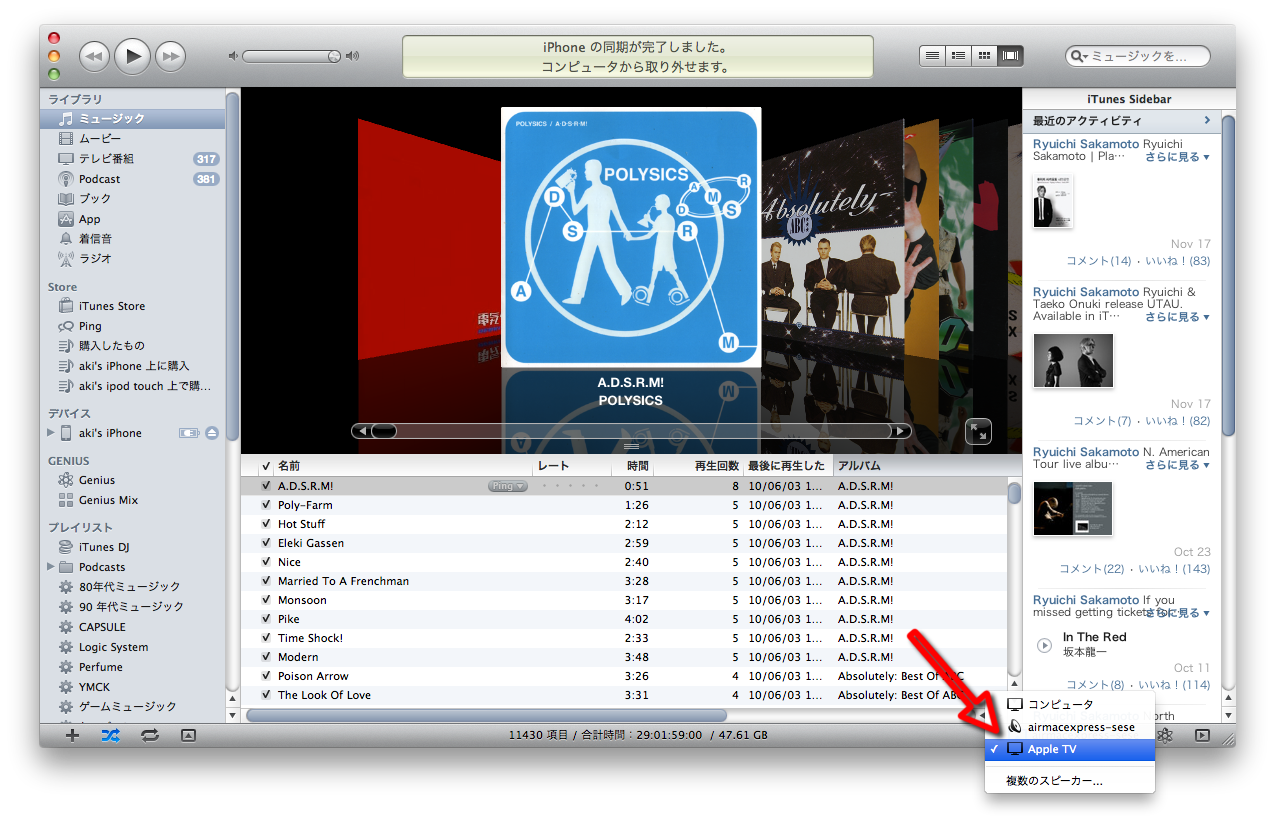Add a new playlist with the plus icon
This screenshot has width=1276, height=820.
[72, 735]
